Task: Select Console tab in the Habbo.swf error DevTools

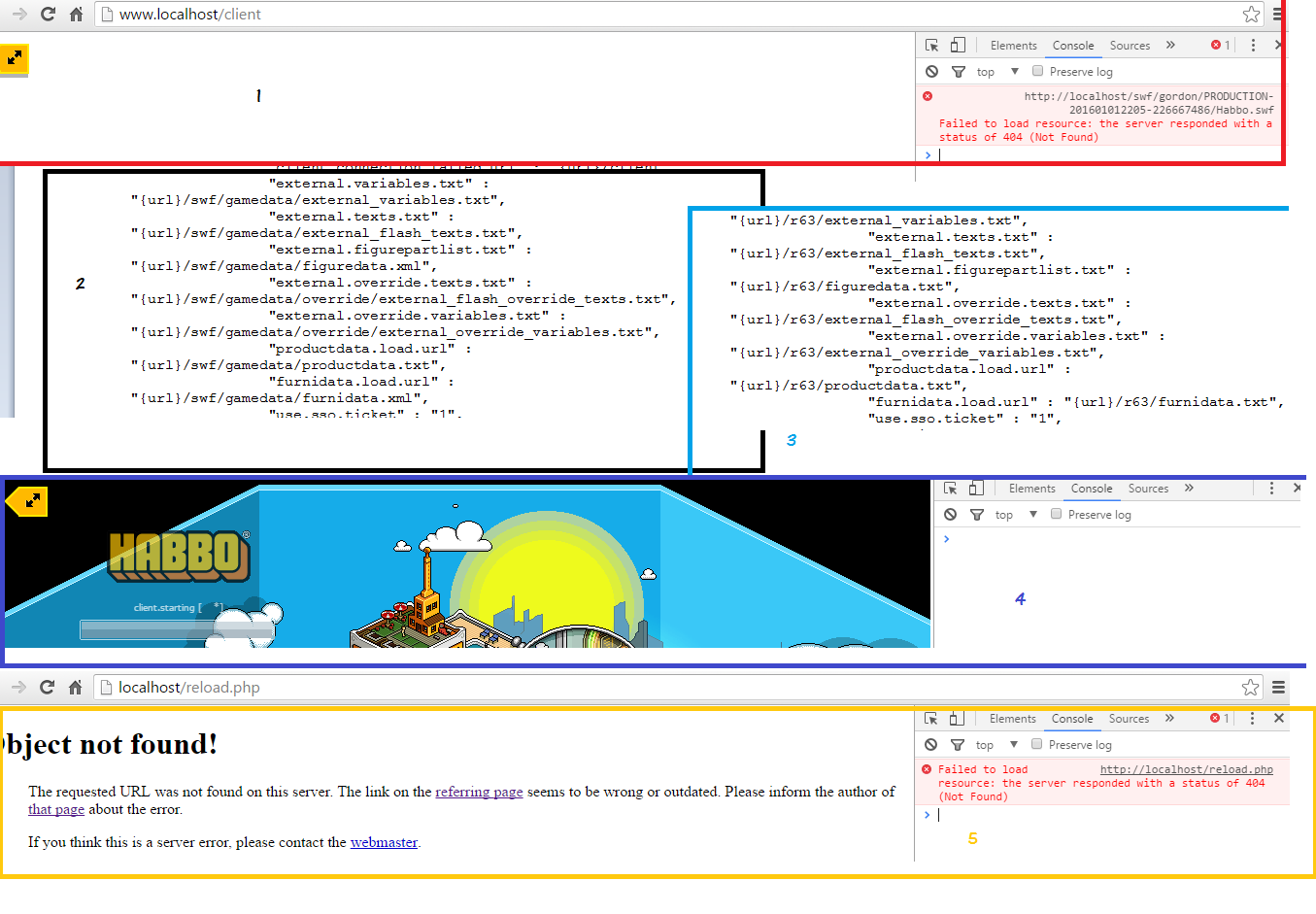Action: coord(1073,46)
